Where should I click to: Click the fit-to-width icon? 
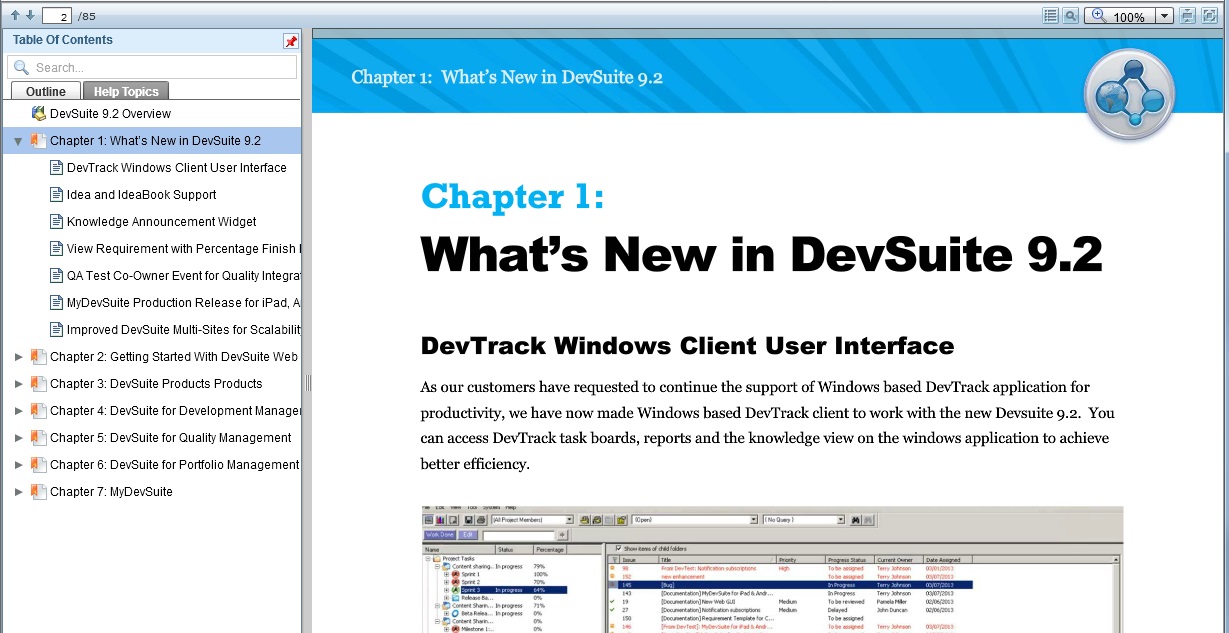tap(1187, 15)
